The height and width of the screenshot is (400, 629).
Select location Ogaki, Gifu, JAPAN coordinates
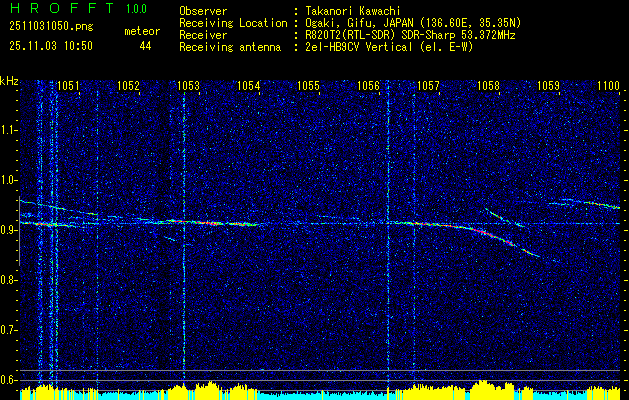pos(412,23)
